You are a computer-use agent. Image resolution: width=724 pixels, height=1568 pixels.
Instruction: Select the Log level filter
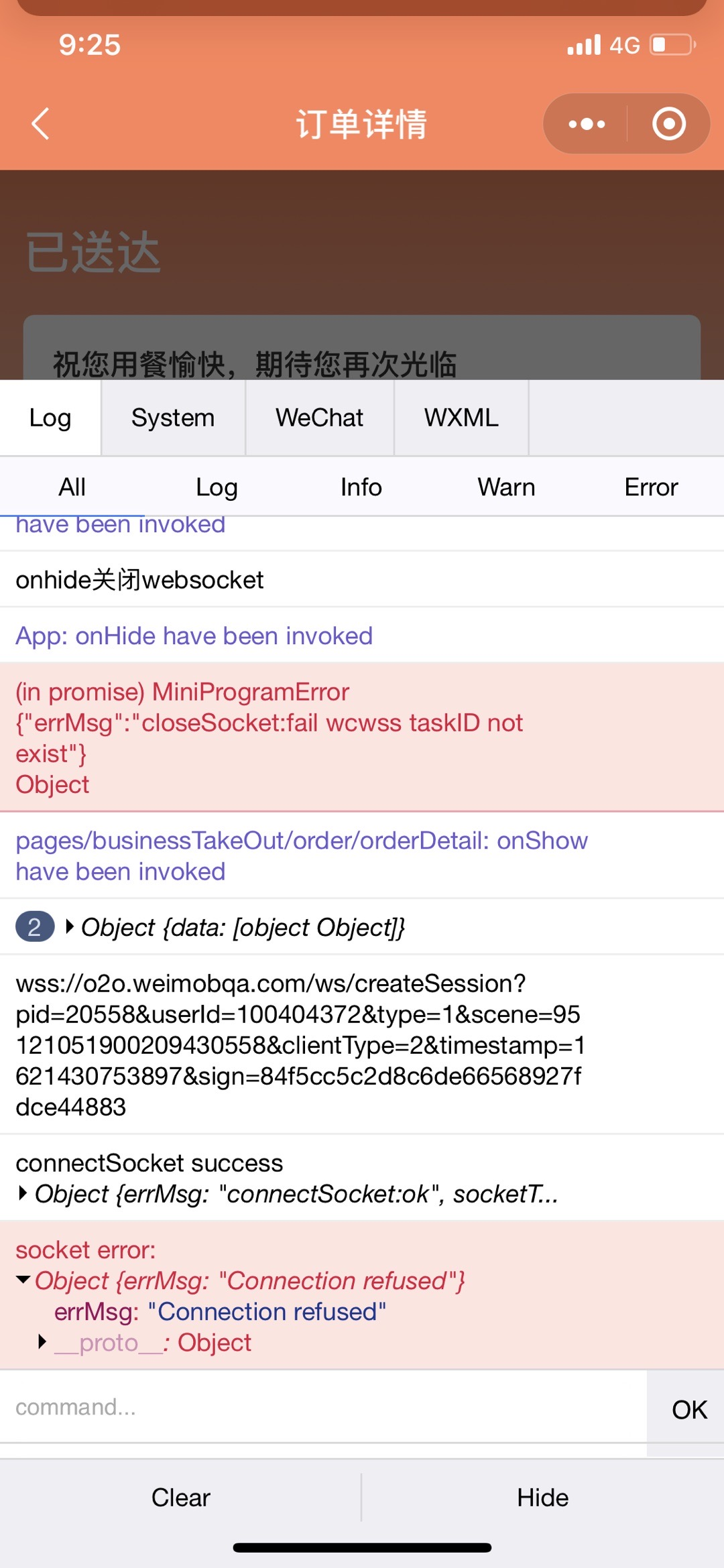pos(217,487)
